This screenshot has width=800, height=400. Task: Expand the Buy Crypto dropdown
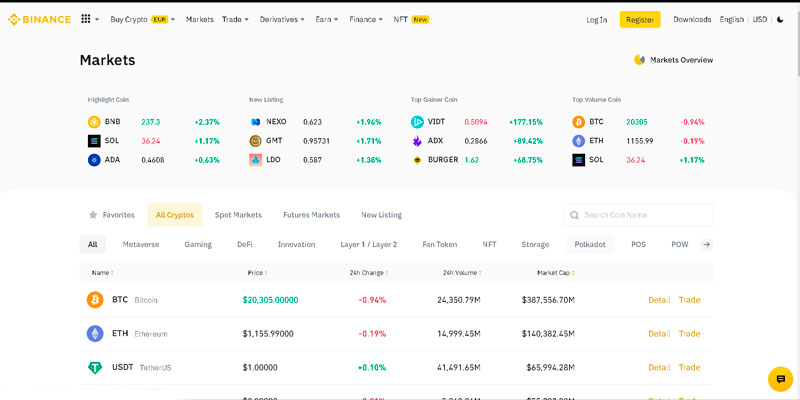point(143,19)
